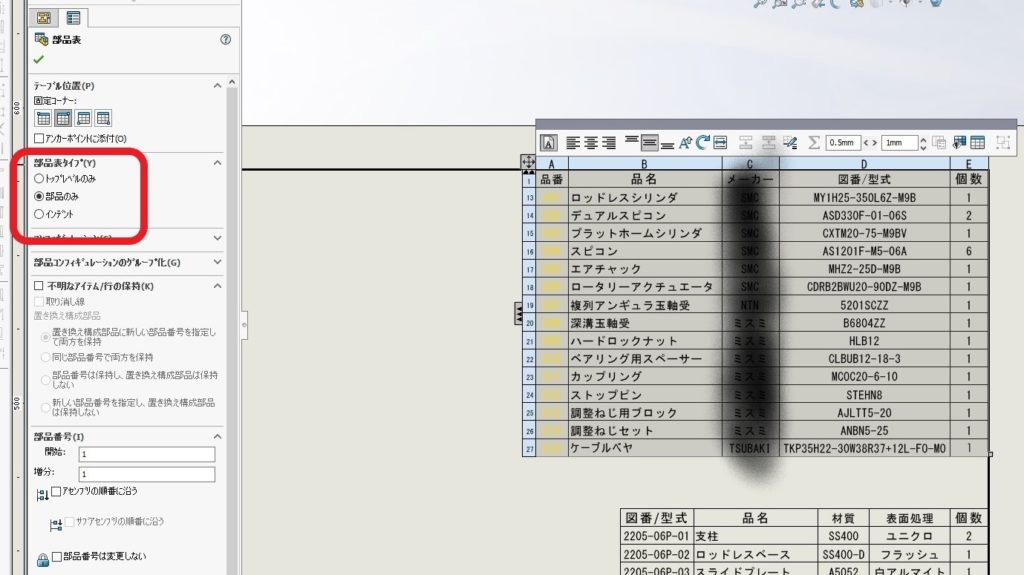
Task: Switch to the second property manager tab
Action: pyautogui.click(x=73, y=17)
